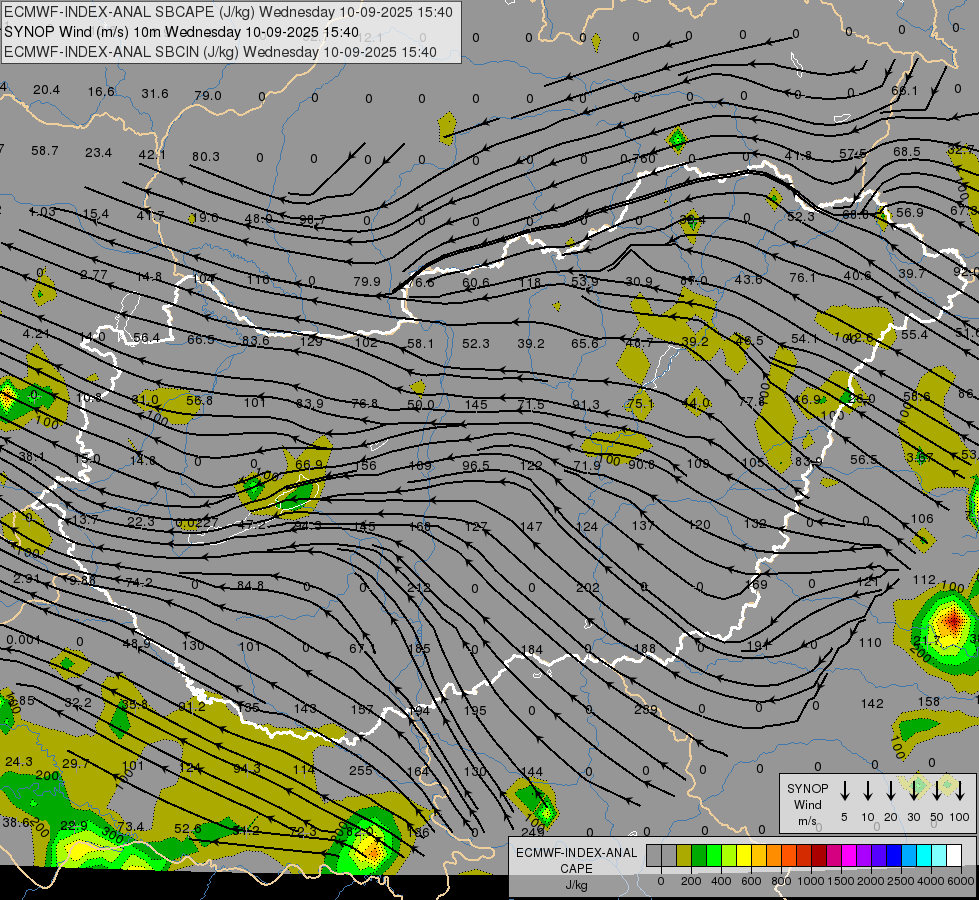Click the 100 m/s wind arrow in legend

(960, 790)
